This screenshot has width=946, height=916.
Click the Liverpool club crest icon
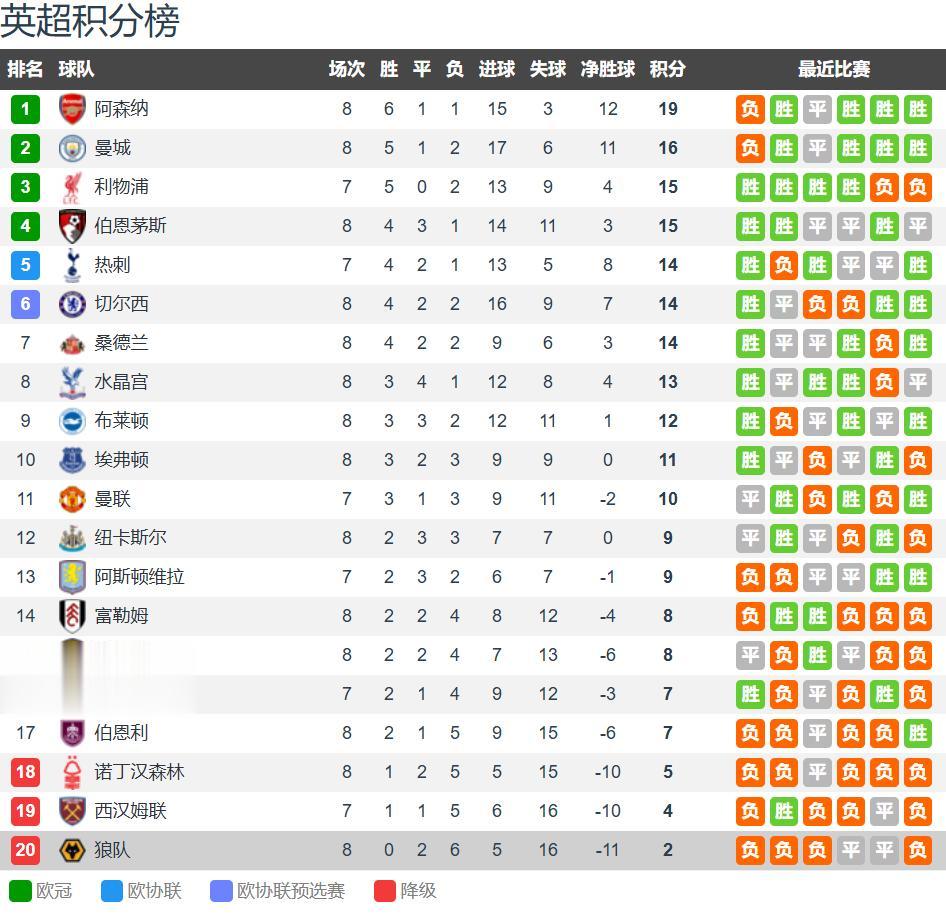pos(72,187)
